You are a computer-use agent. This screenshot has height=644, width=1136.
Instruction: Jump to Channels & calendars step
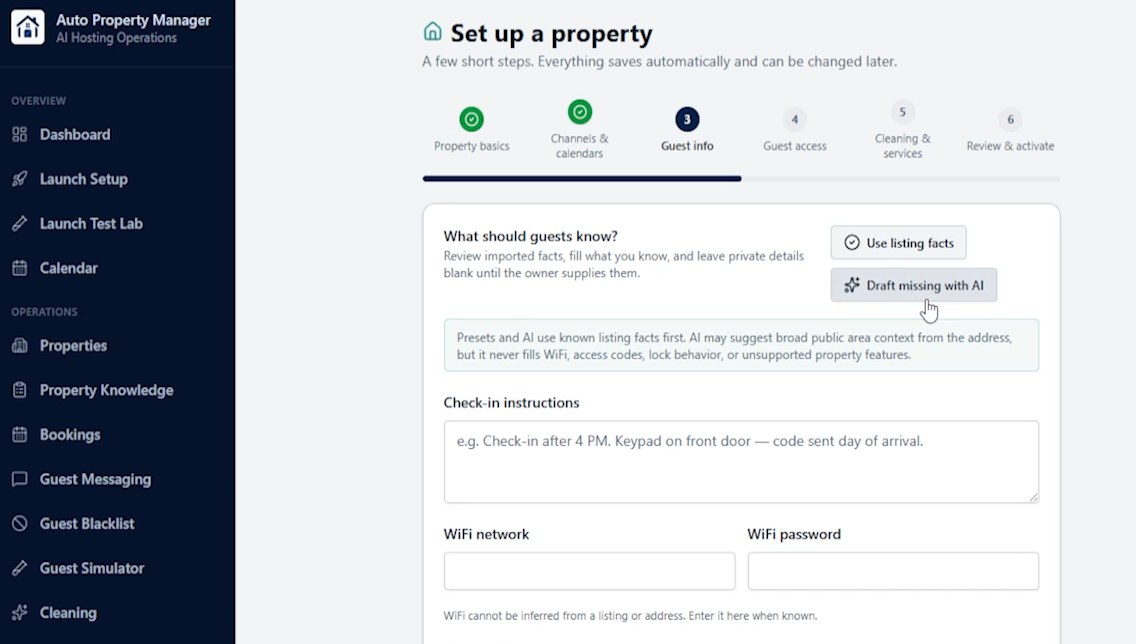pos(580,130)
